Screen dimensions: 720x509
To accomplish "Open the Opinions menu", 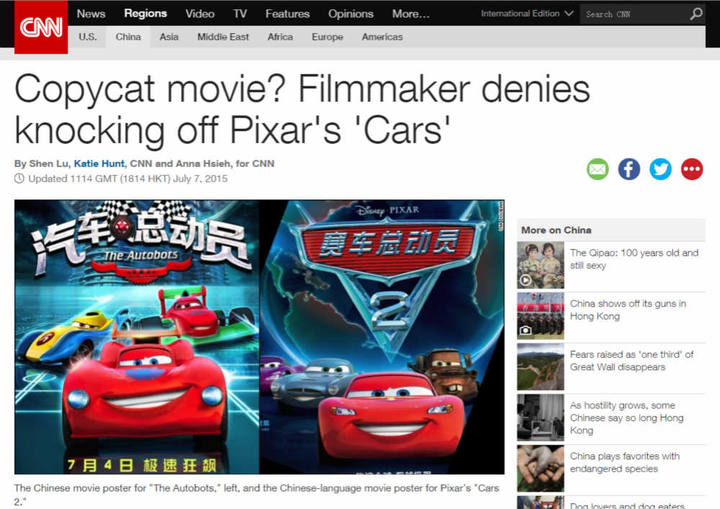I will [351, 14].
